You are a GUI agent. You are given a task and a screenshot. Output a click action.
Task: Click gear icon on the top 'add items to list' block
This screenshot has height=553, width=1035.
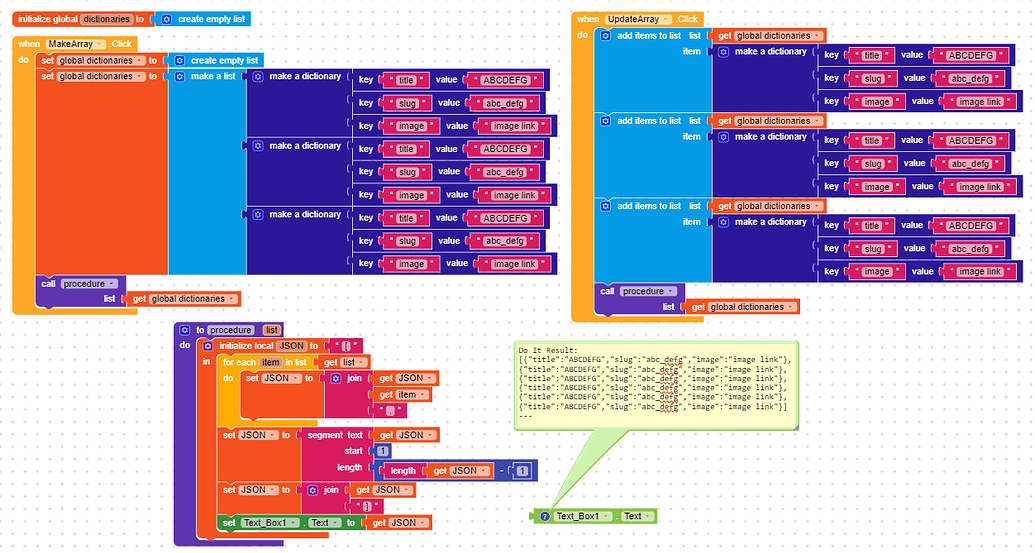pos(607,35)
